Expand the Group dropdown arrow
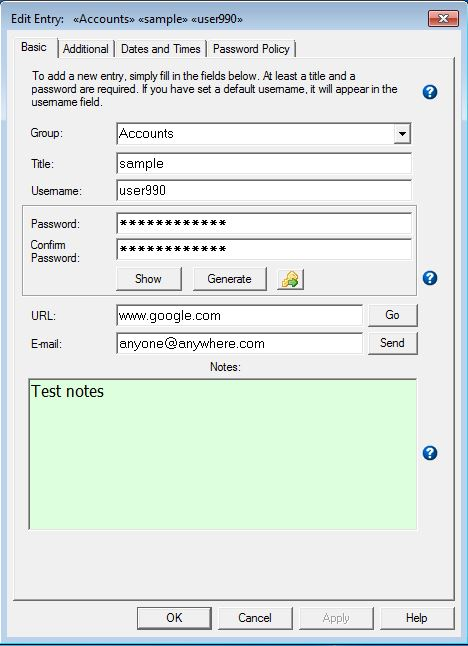The image size is (468, 646). point(402,134)
